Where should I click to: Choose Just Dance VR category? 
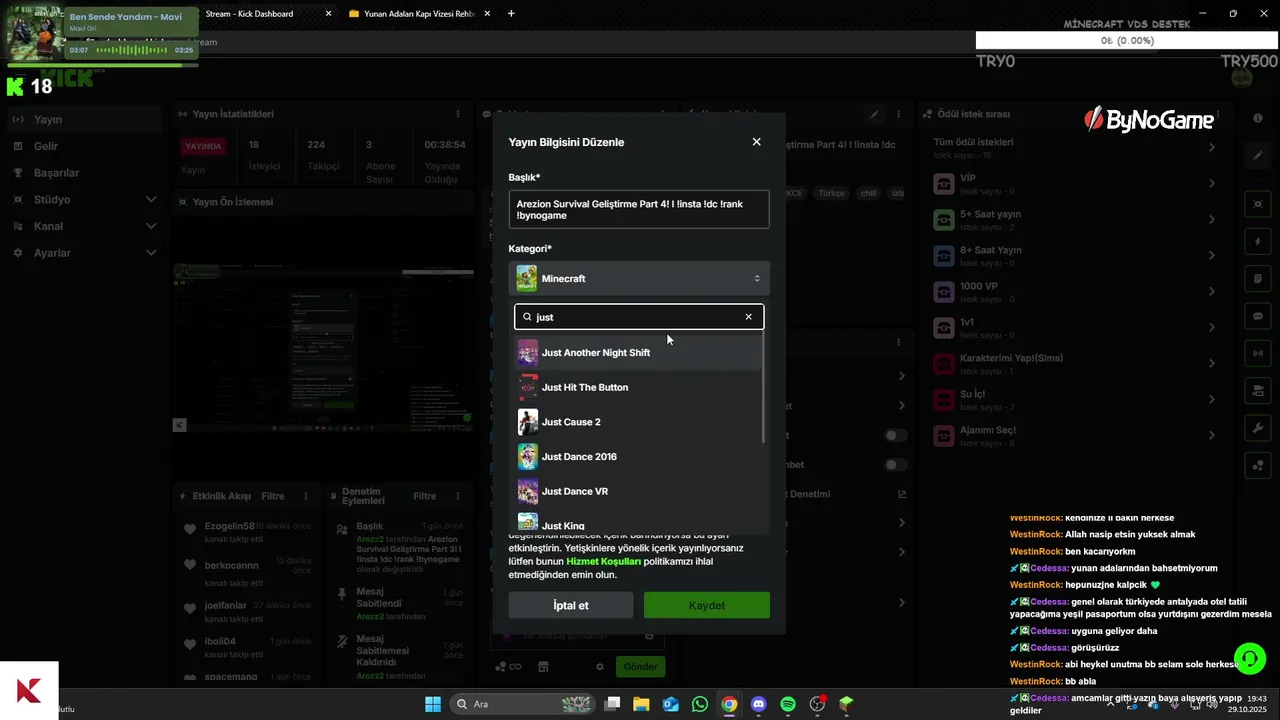click(x=638, y=491)
